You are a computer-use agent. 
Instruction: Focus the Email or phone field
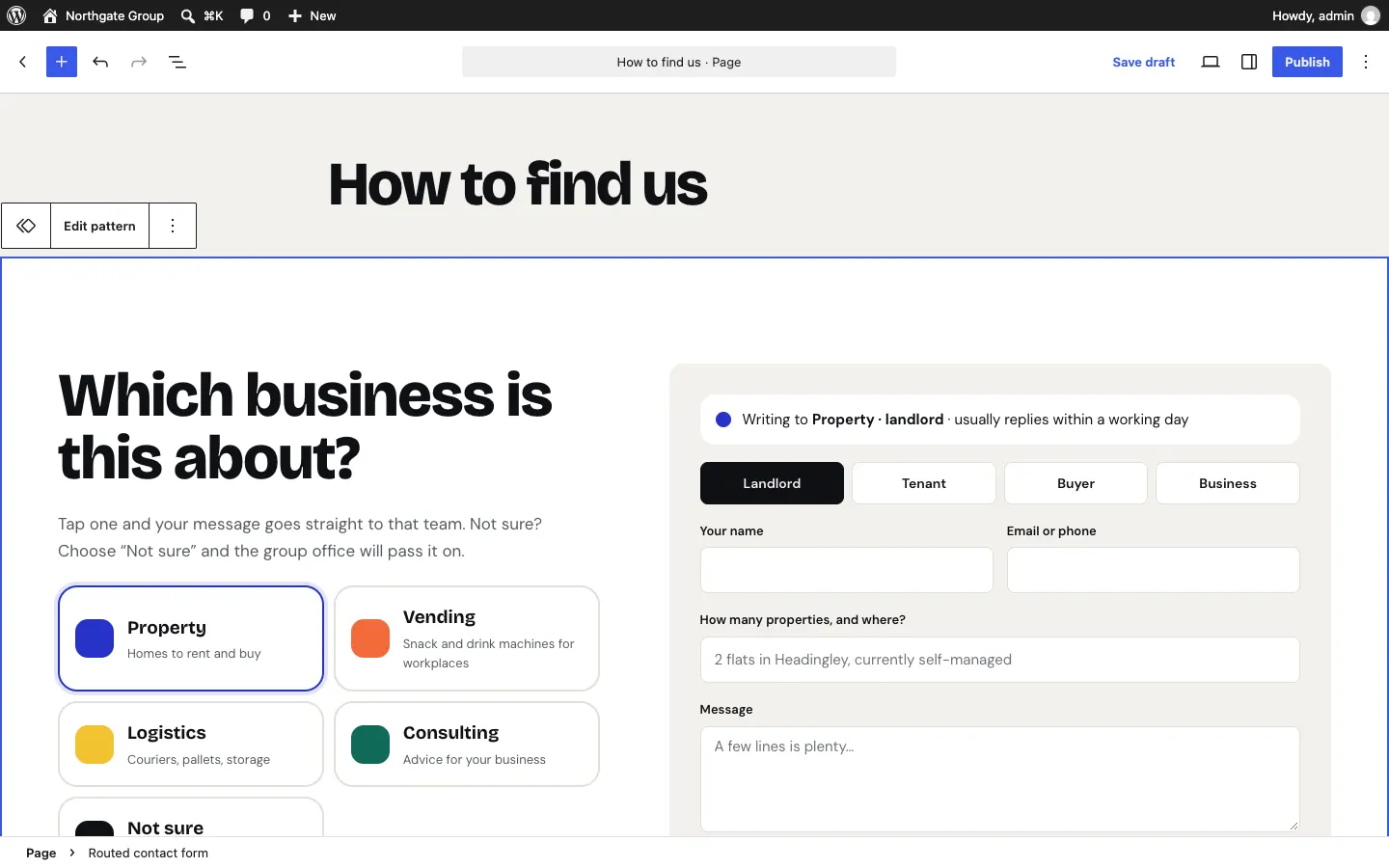coord(1154,570)
